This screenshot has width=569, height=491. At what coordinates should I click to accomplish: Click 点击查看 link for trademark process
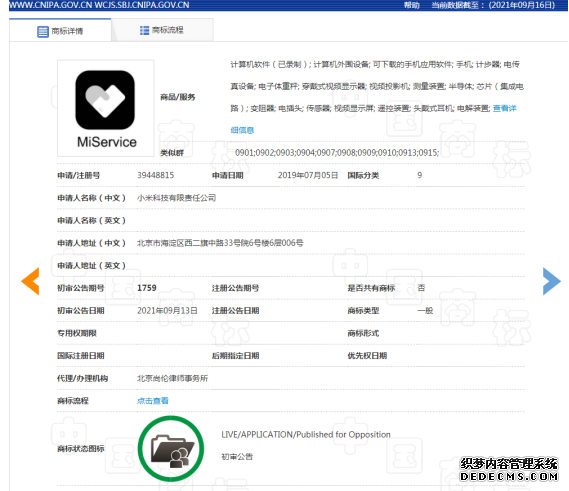click(x=152, y=401)
